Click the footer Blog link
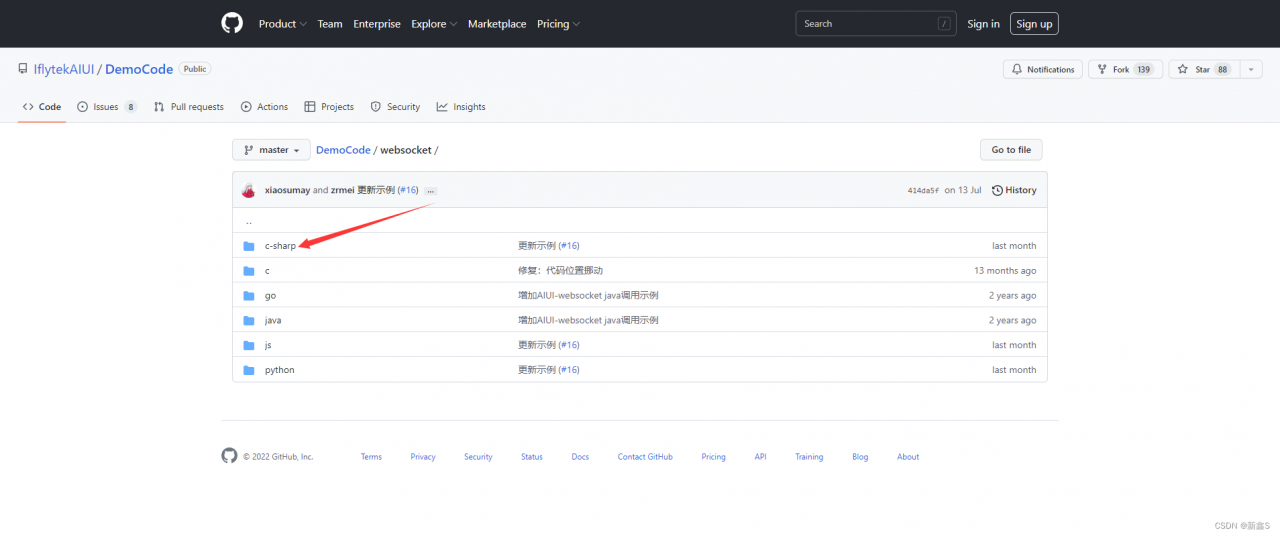 point(860,457)
